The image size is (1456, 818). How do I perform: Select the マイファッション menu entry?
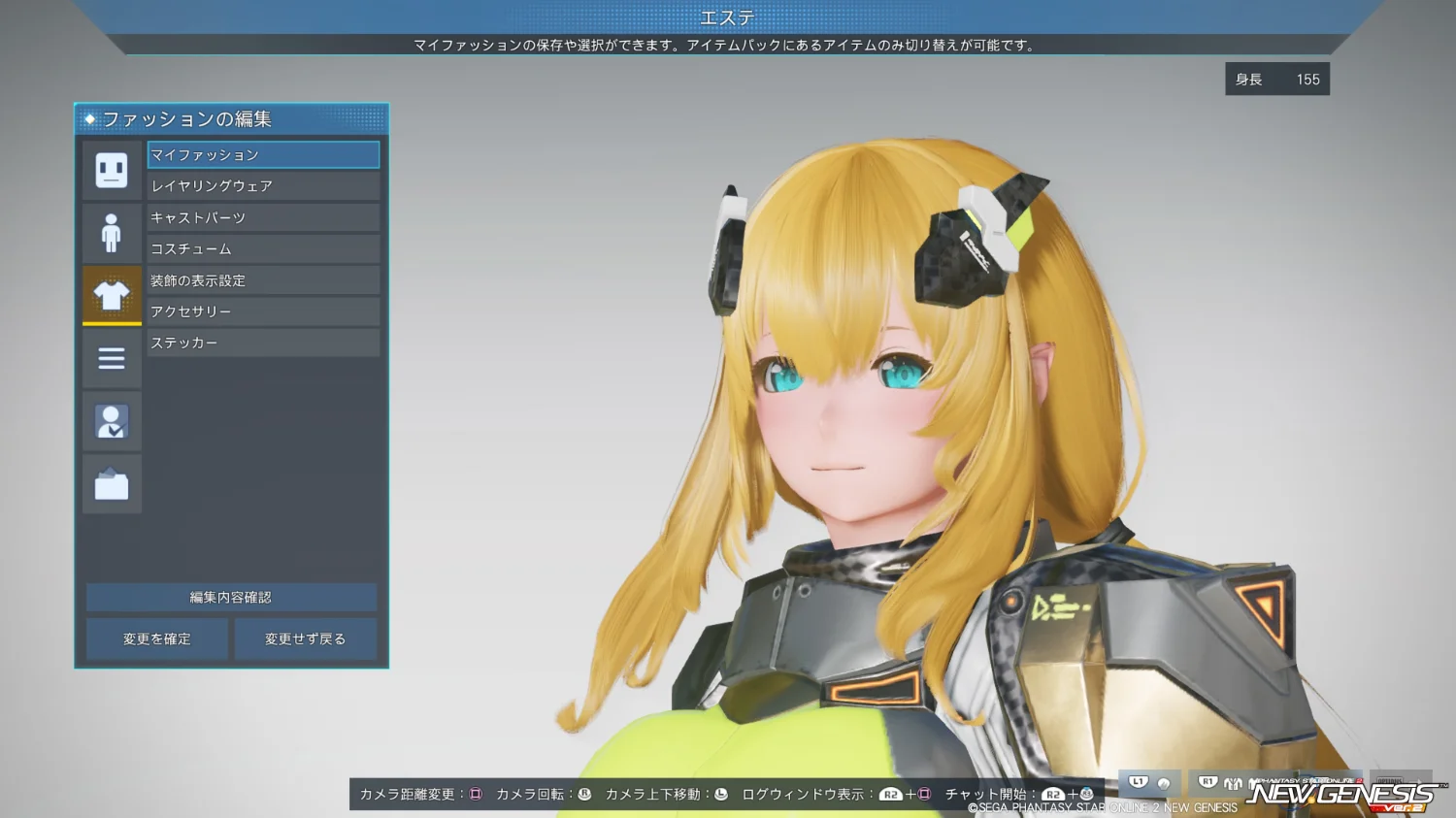click(263, 155)
